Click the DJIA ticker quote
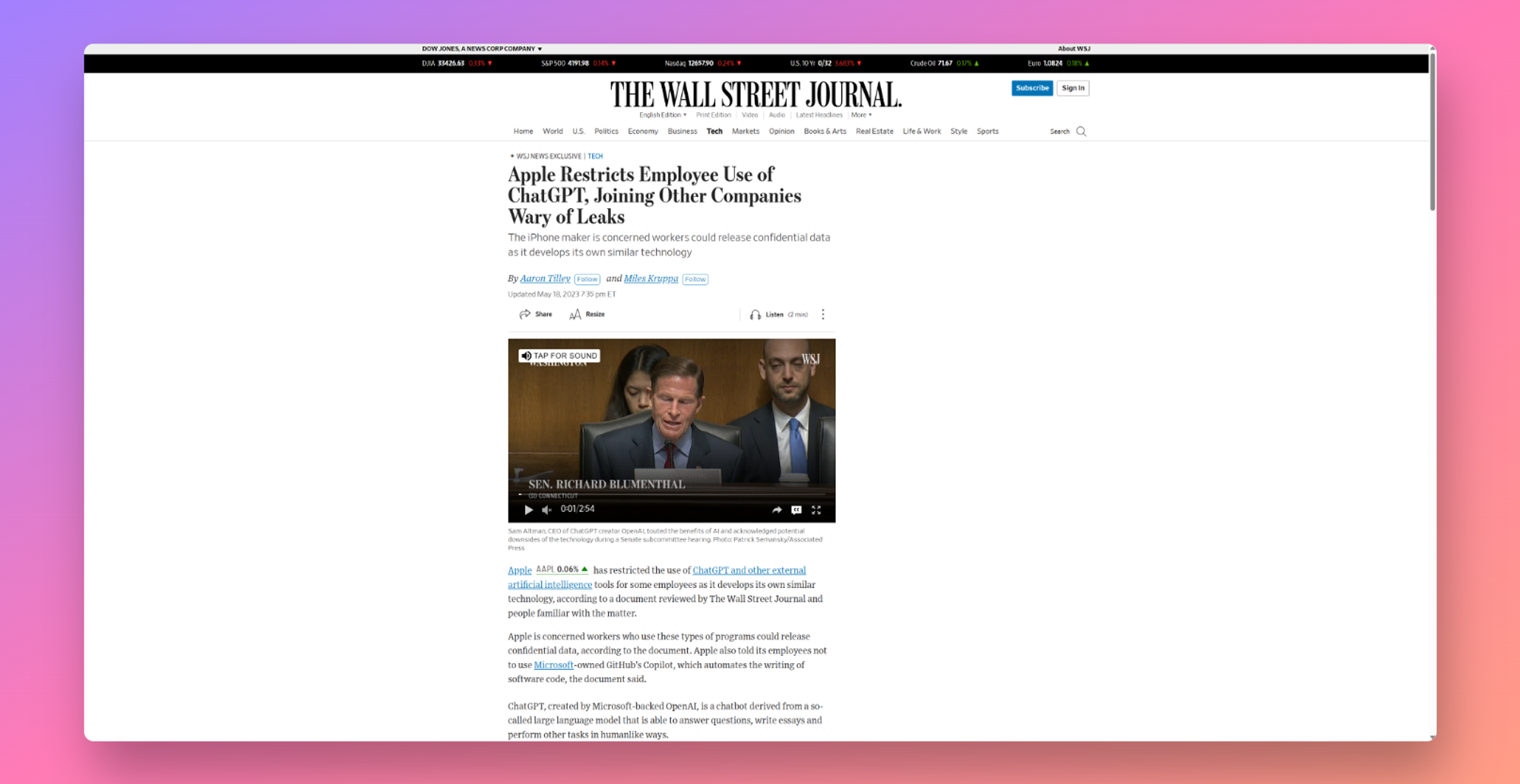Screen dimensions: 1520x784 pyautogui.click(x=457, y=64)
